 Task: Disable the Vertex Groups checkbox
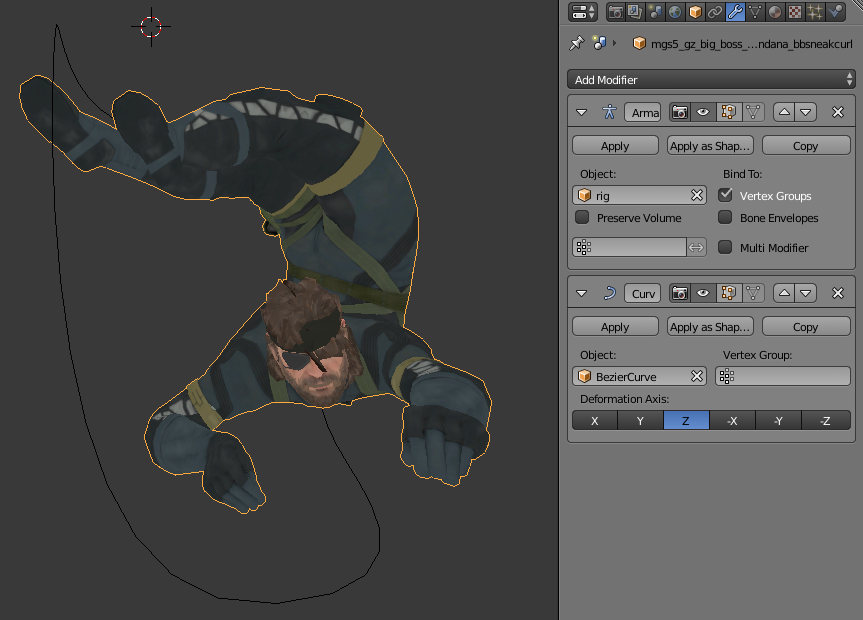point(725,195)
